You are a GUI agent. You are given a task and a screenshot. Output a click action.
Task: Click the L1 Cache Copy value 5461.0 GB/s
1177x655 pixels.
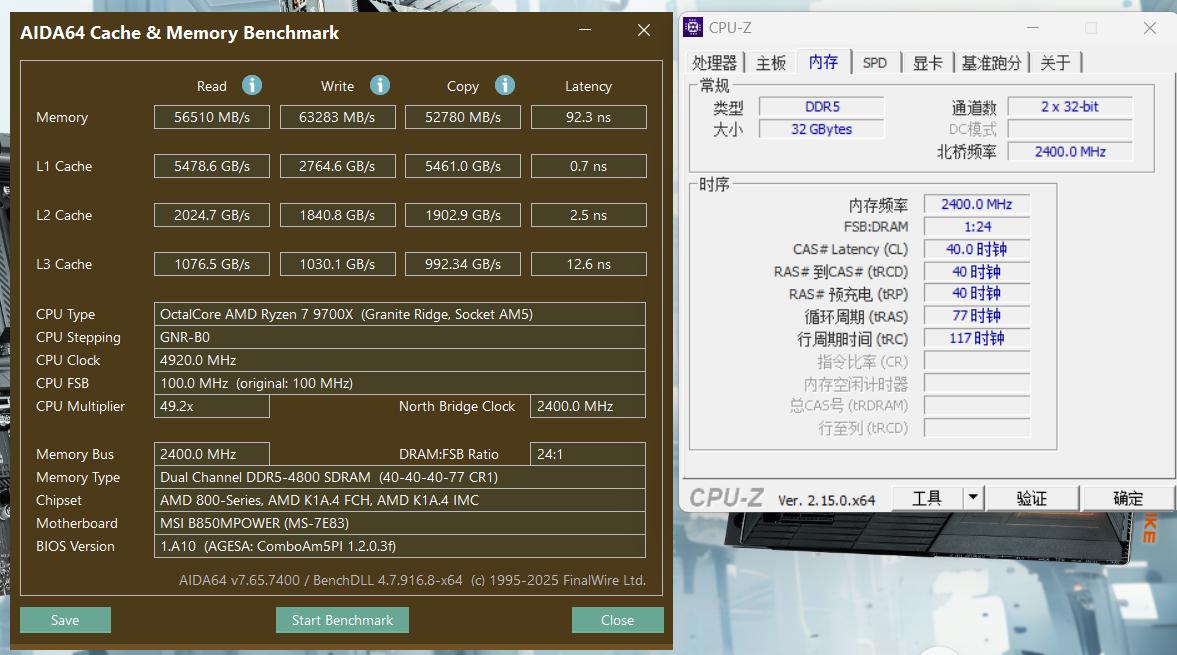[x=462, y=166]
